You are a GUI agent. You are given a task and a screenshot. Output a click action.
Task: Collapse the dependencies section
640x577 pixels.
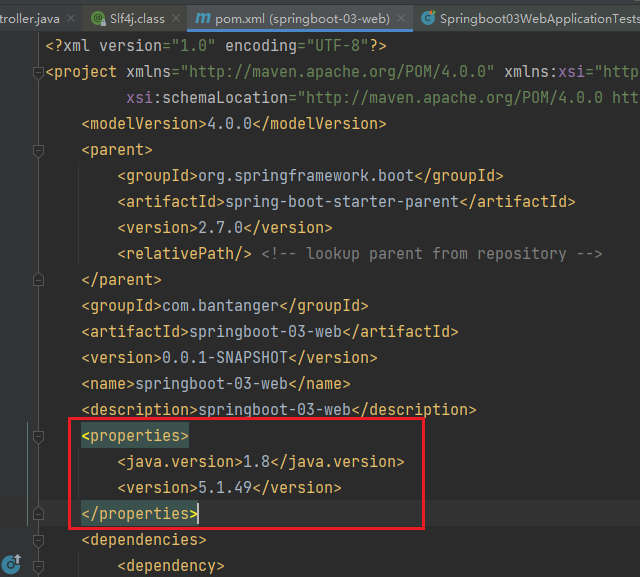click(x=38, y=540)
